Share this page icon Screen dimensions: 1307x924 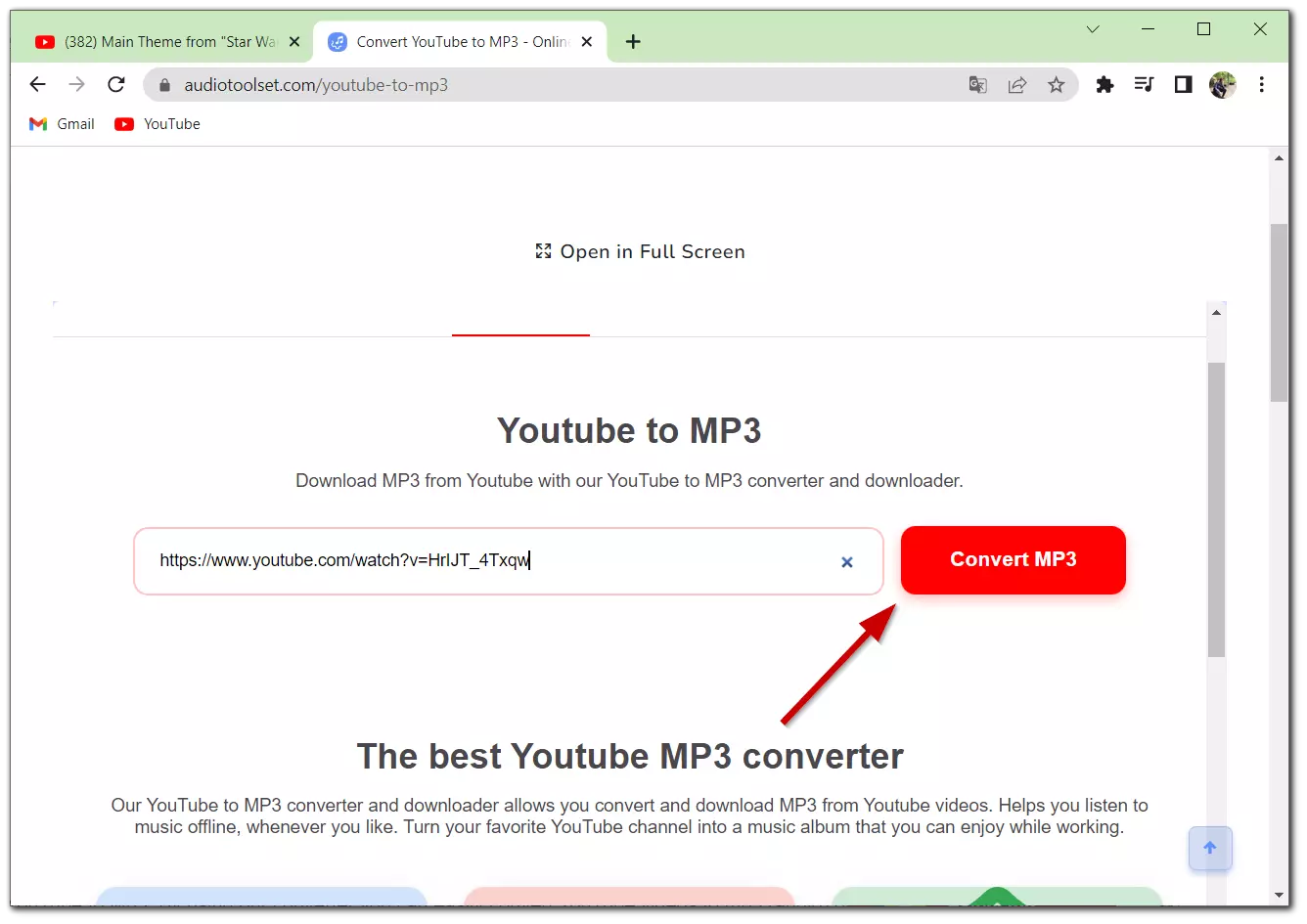pos(1017,85)
